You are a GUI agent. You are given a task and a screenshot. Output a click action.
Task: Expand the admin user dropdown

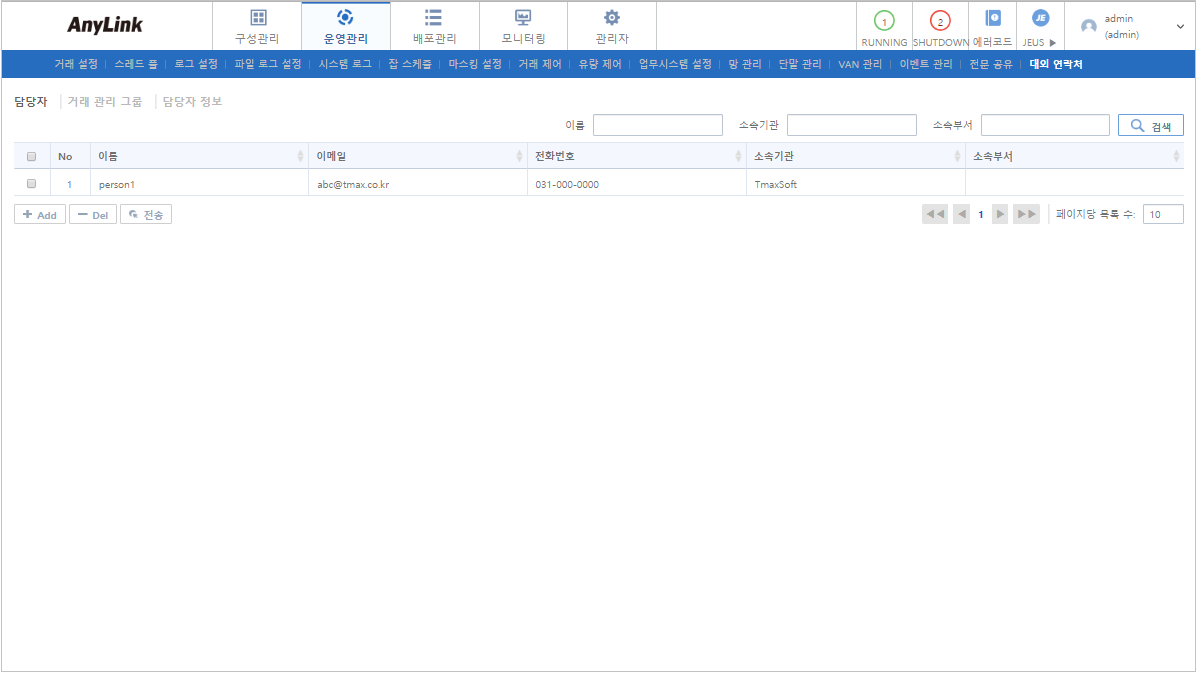(1180, 26)
